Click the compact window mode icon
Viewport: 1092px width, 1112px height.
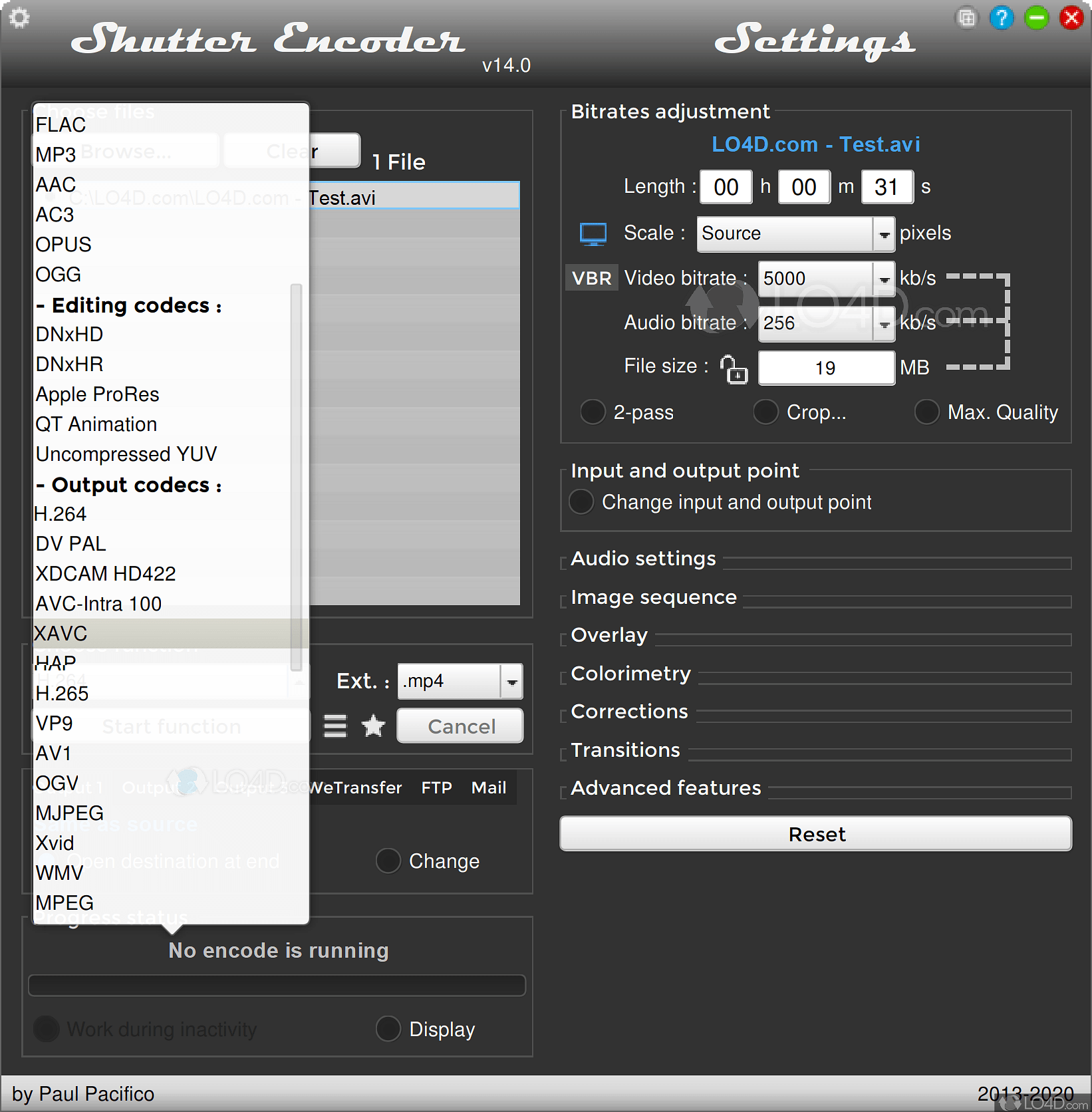pos(967,18)
